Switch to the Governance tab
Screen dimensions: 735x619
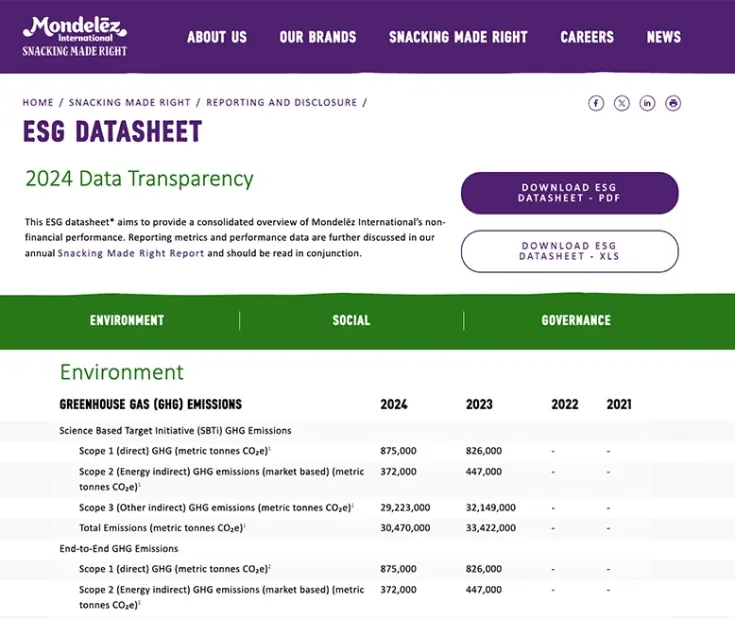click(576, 321)
